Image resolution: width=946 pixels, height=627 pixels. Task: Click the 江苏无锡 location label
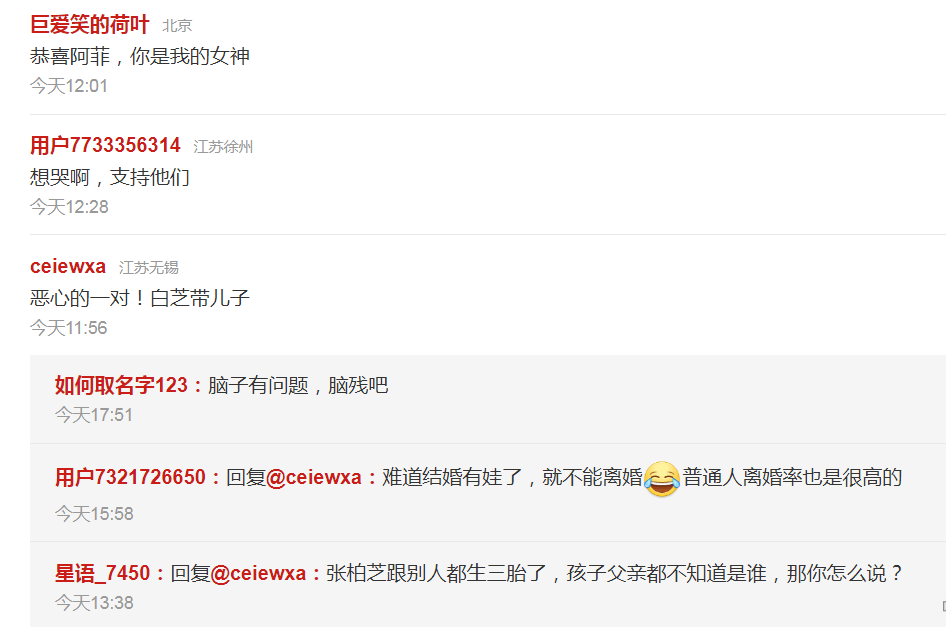click(x=148, y=267)
